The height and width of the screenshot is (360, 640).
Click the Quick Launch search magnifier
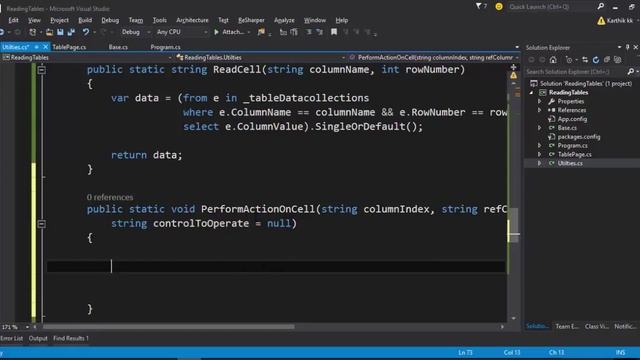[x=601, y=7]
